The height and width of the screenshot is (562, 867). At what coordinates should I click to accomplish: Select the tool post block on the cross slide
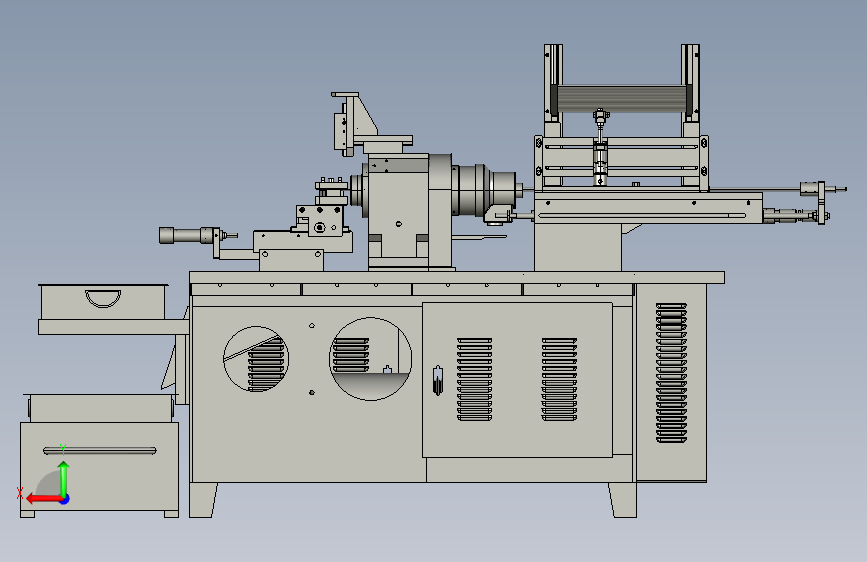pyautogui.click(x=319, y=220)
